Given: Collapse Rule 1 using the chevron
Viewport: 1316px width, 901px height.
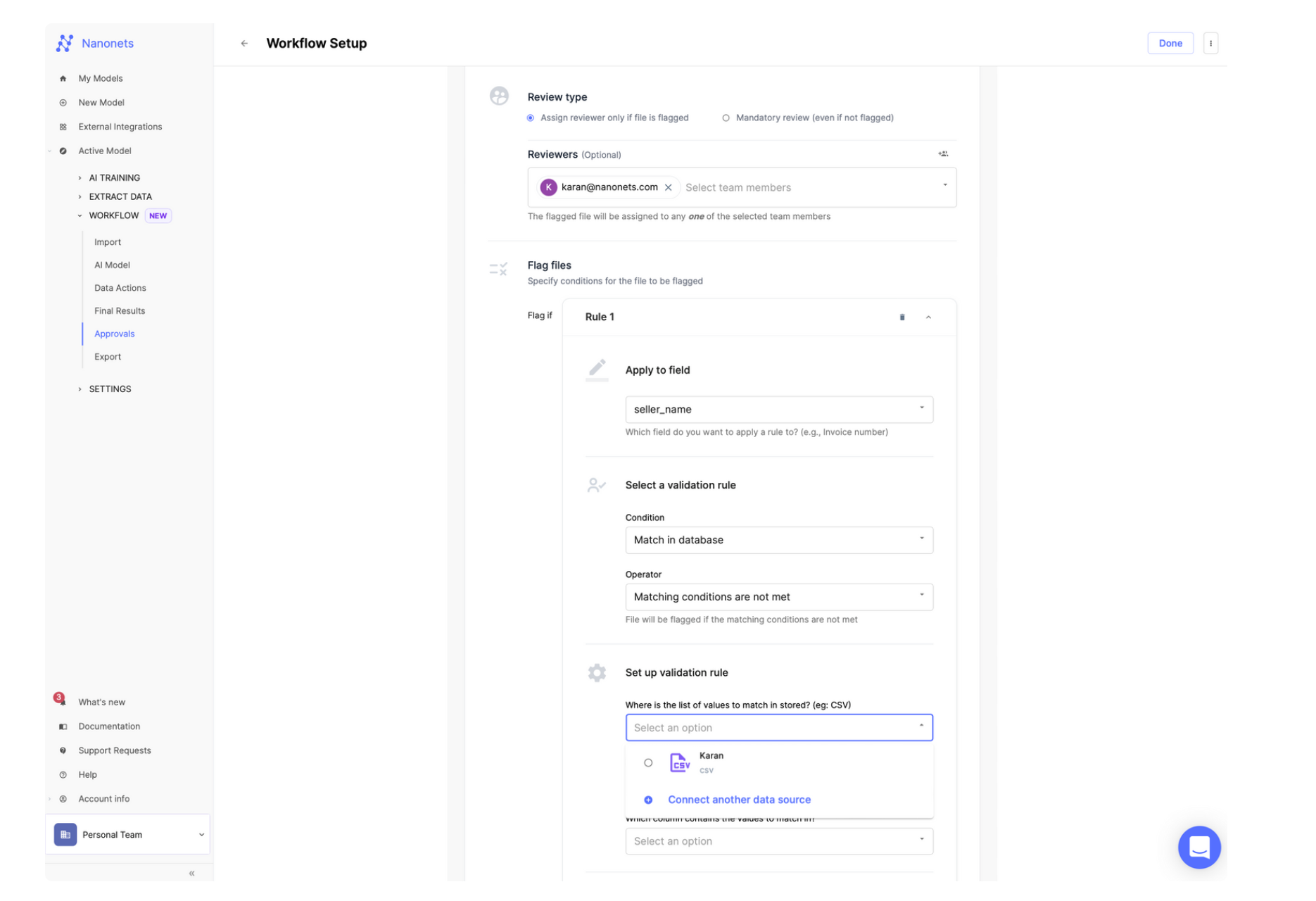Looking at the screenshot, I should 928,317.
